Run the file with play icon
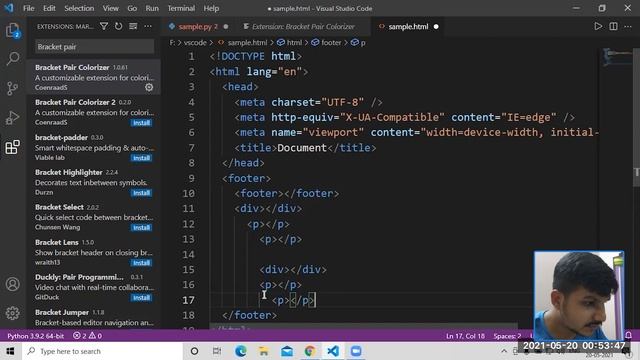640x360 pixels. click(598, 27)
